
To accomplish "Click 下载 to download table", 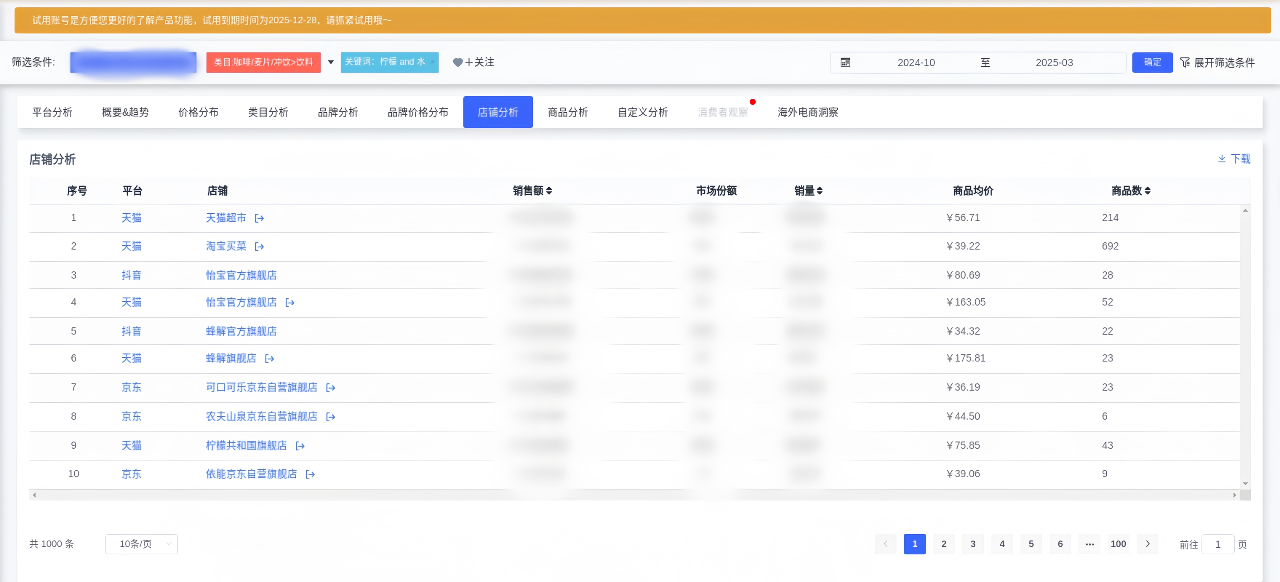I will 1234,159.
